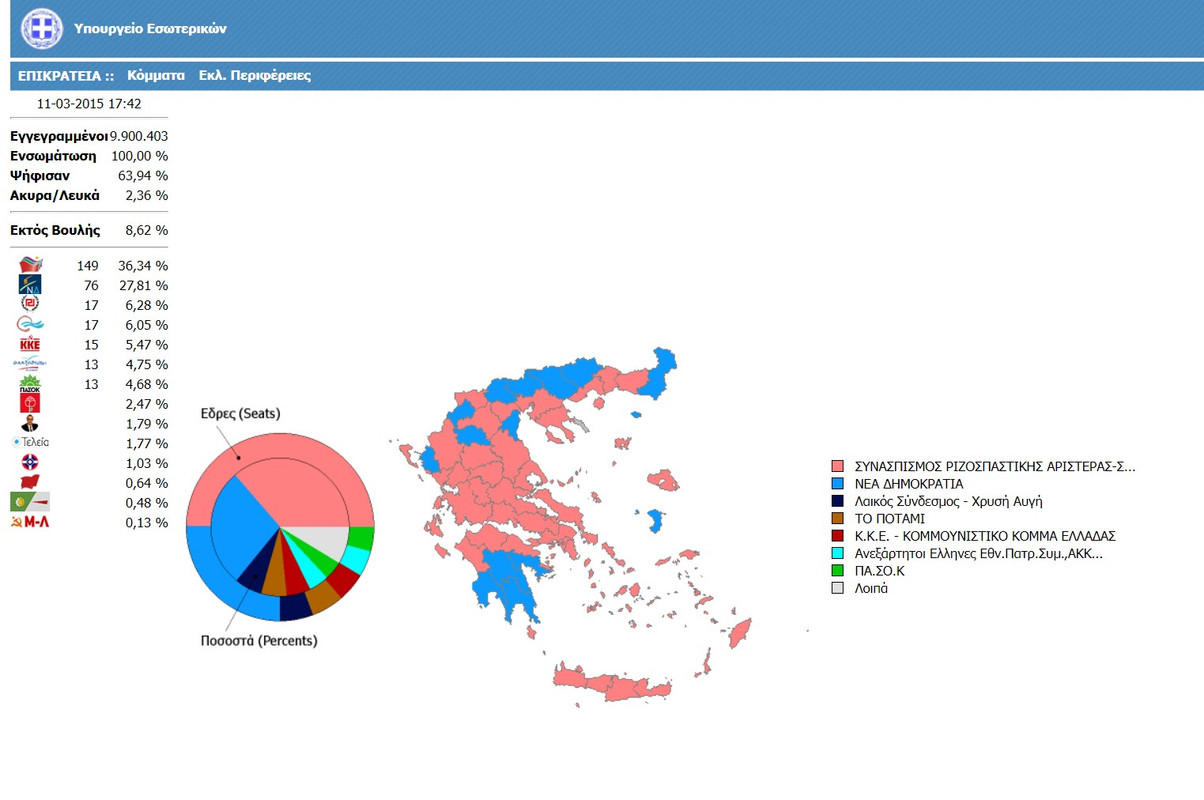
Task: Click the Ενσωμάτωση 100,00 % statistic
Action: click(x=89, y=156)
